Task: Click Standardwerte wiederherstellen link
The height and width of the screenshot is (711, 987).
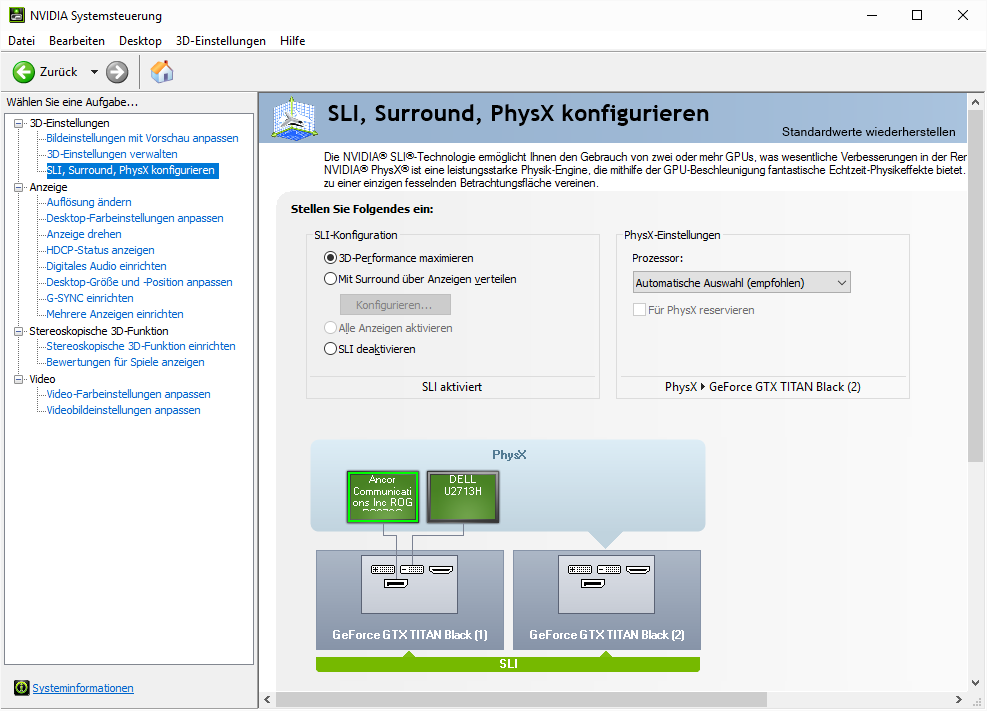Action: pyautogui.click(x=869, y=132)
